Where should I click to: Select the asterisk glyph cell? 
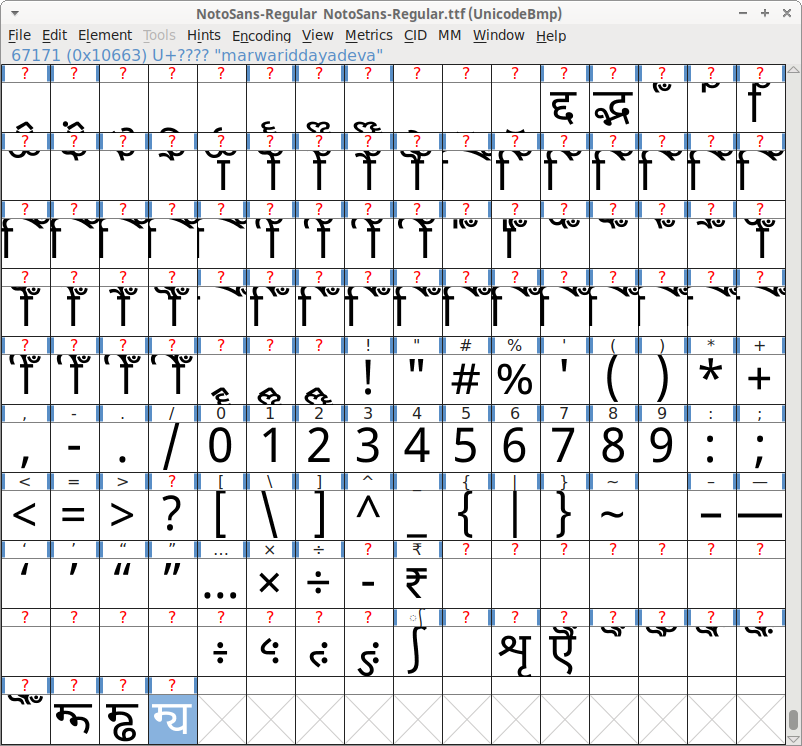(x=711, y=379)
